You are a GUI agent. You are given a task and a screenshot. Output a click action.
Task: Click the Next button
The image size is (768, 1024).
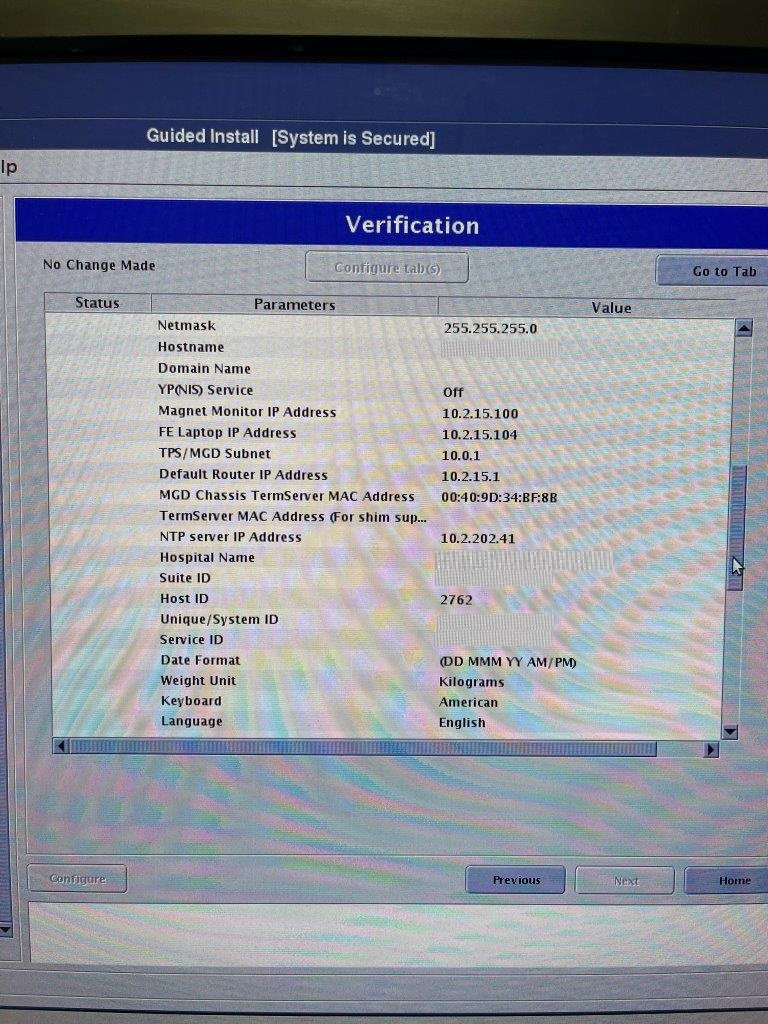(625, 881)
